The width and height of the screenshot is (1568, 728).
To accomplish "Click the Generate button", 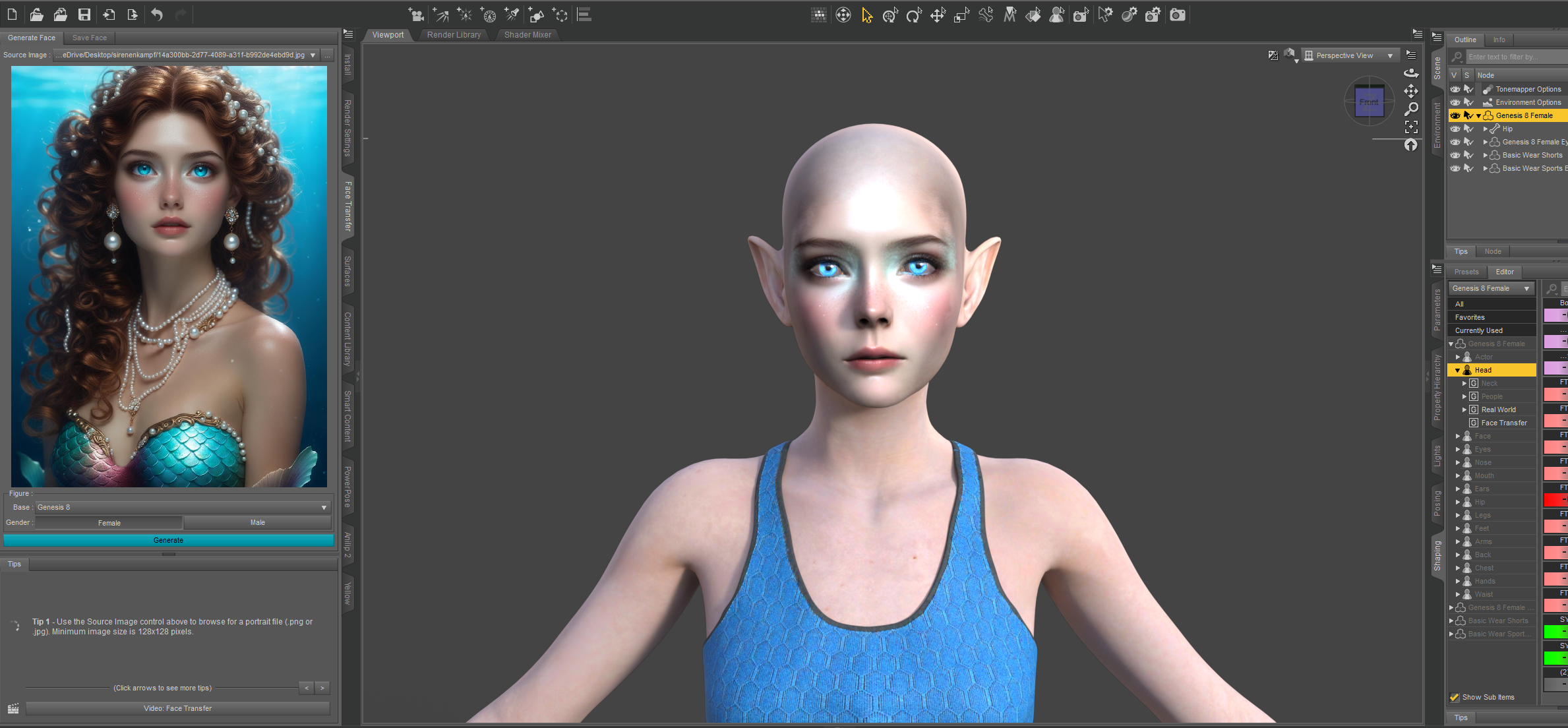I will tap(168, 540).
